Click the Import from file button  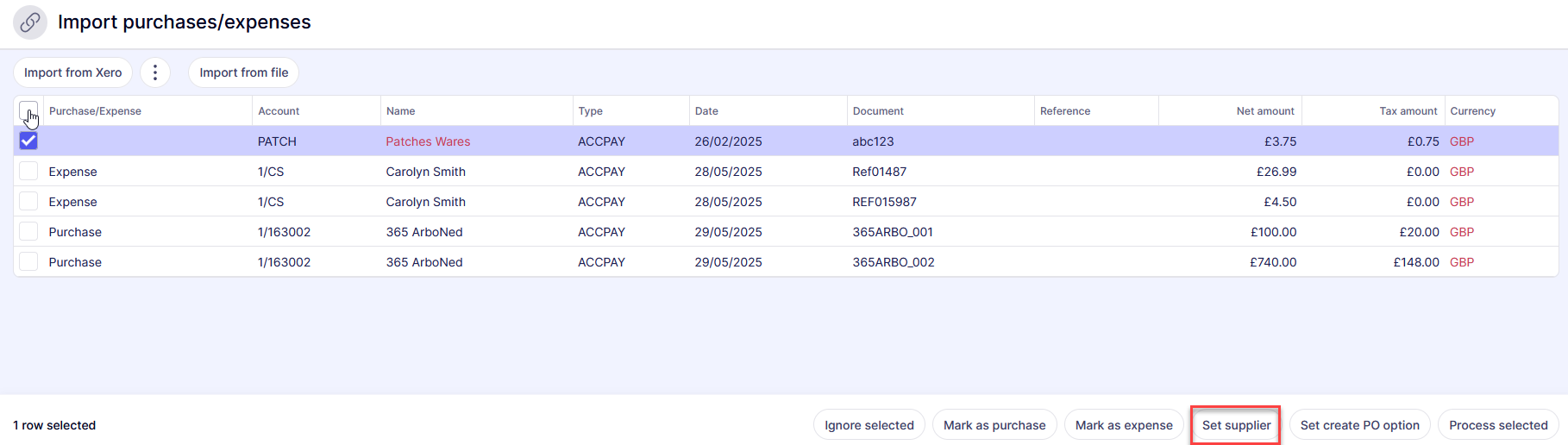[x=244, y=72]
